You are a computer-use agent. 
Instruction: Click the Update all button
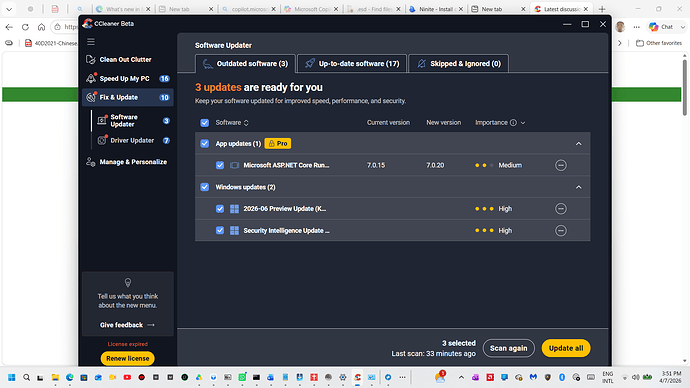[566, 348]
